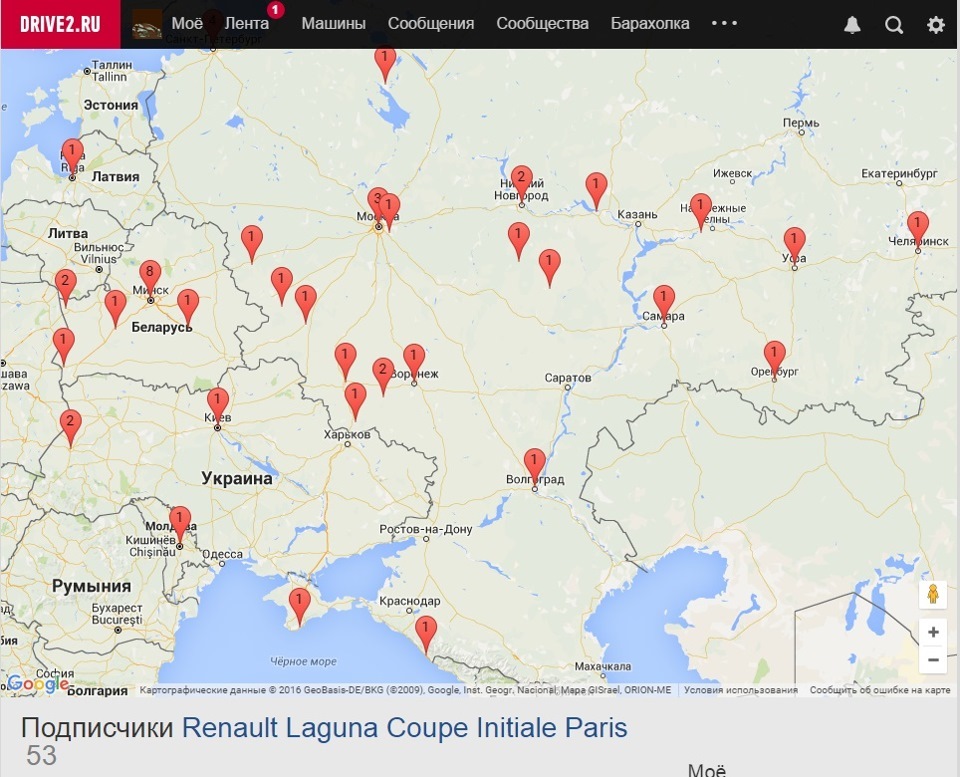The height and width of the screenshot is (777, 960).
Task: Click the Екатеринбург city label
Action: click(899, 173)
